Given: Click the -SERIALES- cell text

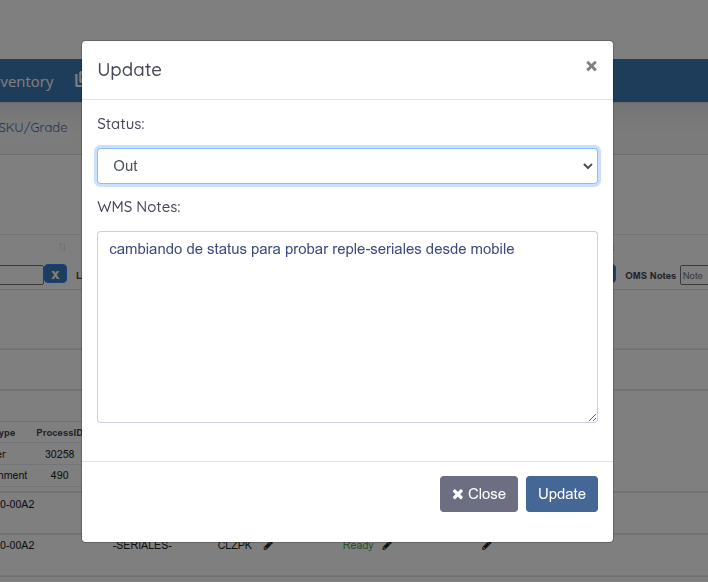Looking at the screenshot, I should click(x=142, y=545).
